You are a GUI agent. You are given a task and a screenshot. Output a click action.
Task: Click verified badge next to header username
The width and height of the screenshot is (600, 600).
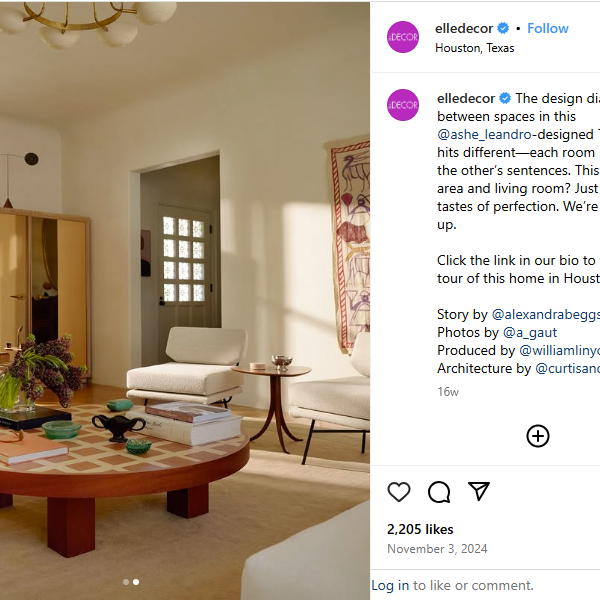point(503,28)
